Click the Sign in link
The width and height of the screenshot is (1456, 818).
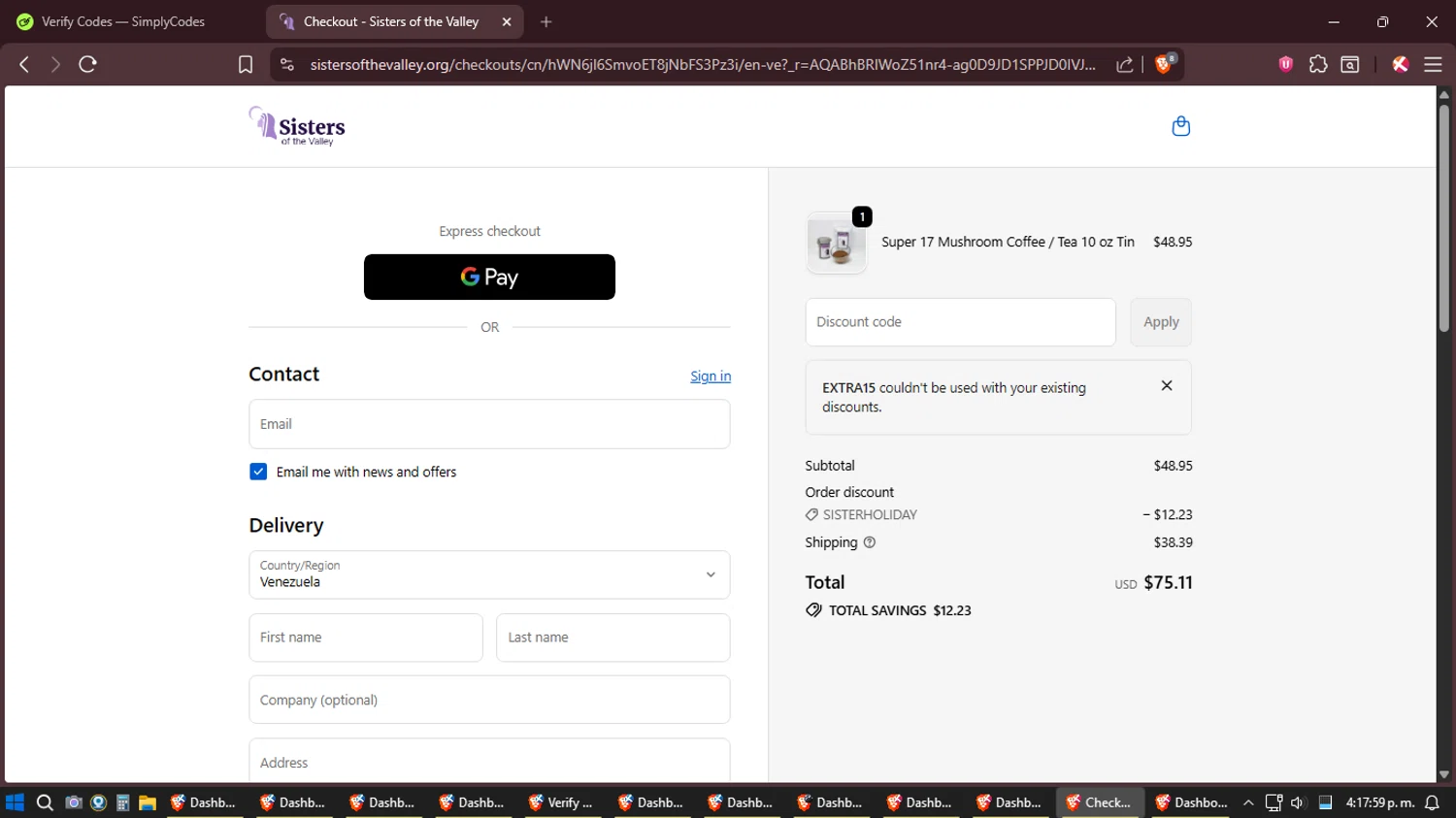[x=711, y=376]
